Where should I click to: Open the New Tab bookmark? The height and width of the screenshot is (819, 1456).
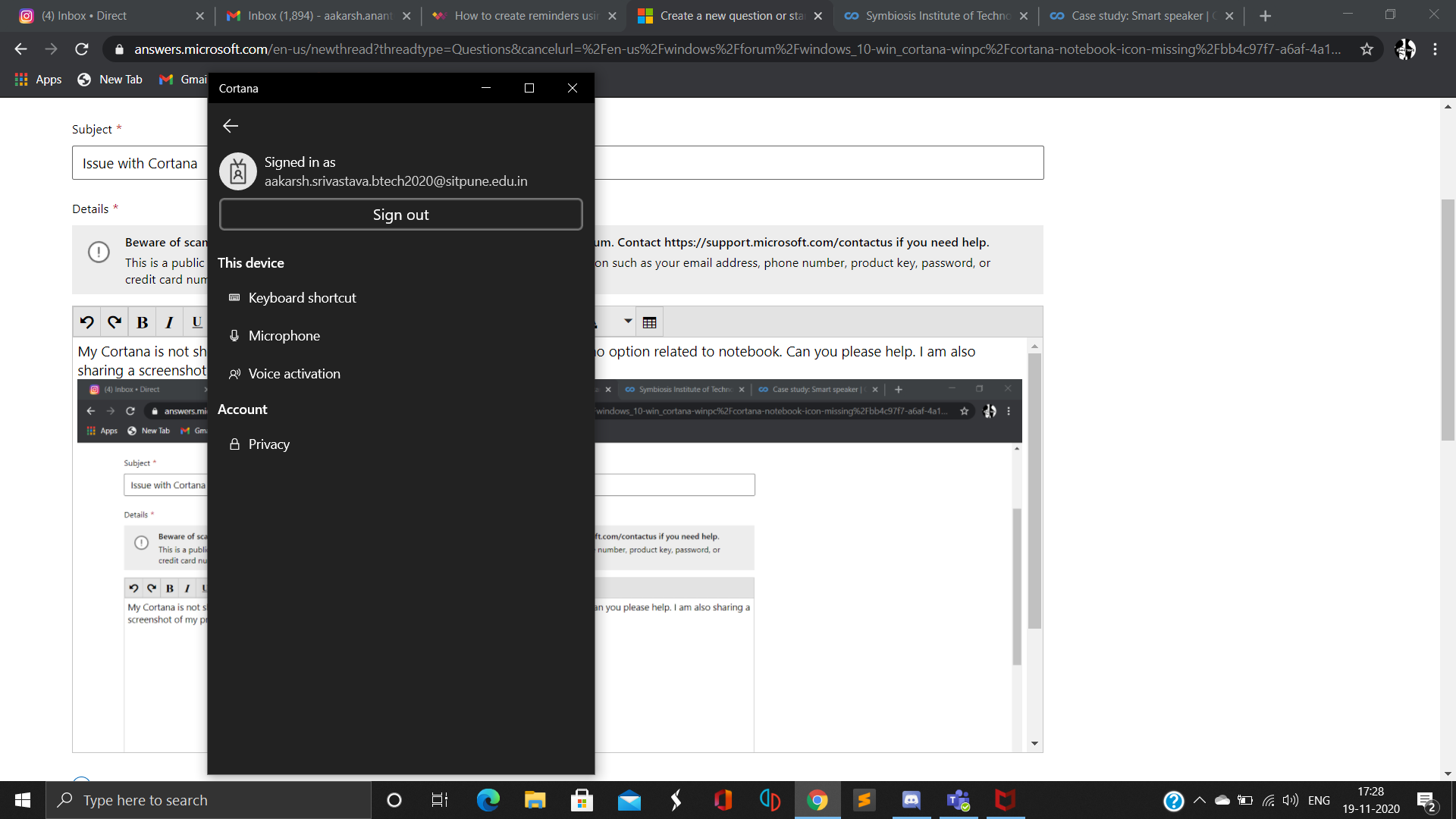tap(111, 80)
